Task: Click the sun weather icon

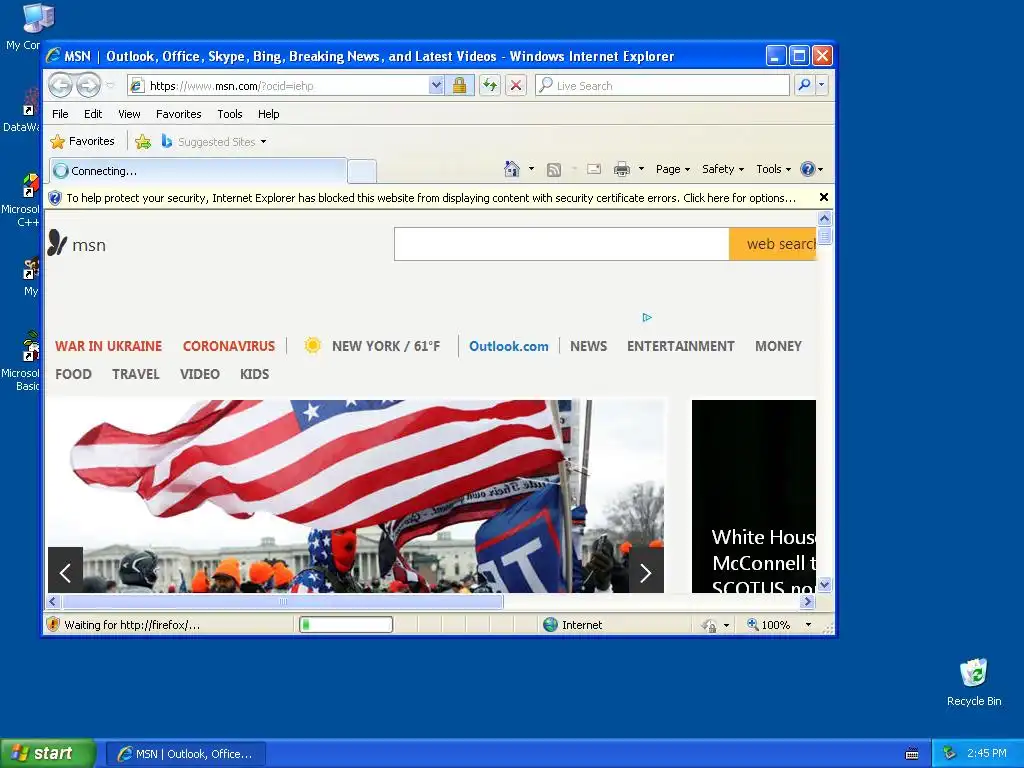Action: 313,345
